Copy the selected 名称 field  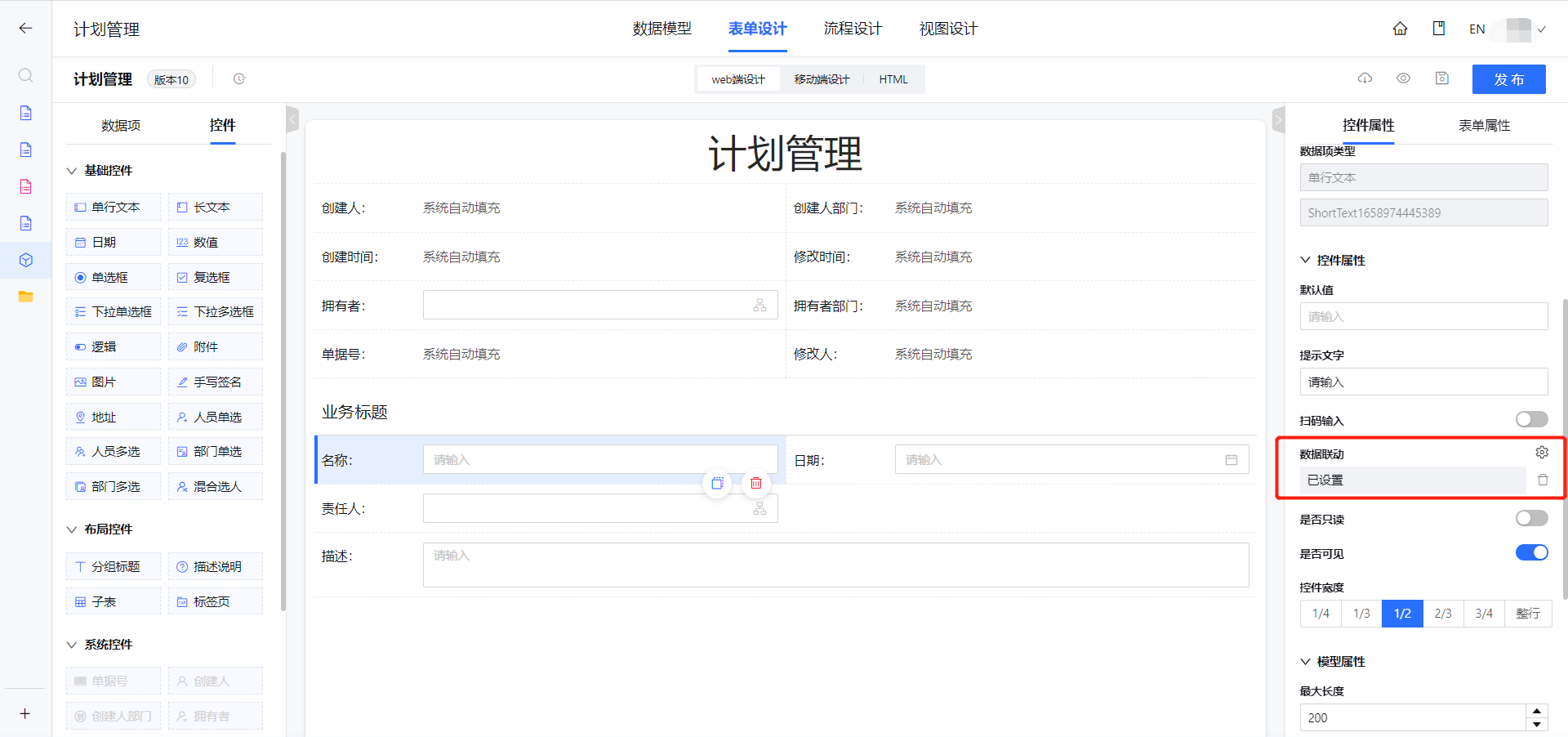[717, 483]
